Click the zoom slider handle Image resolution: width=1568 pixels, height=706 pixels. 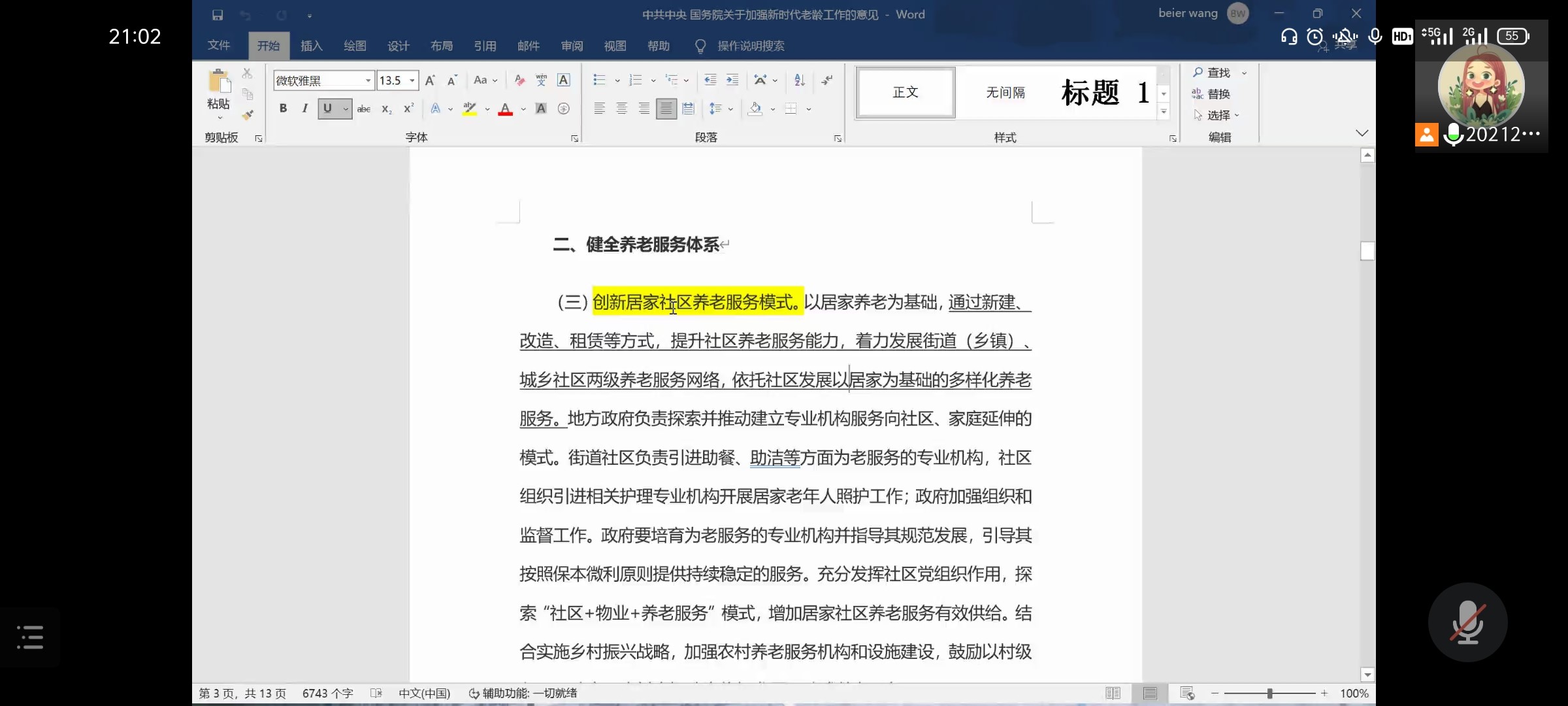[1269, 694]
